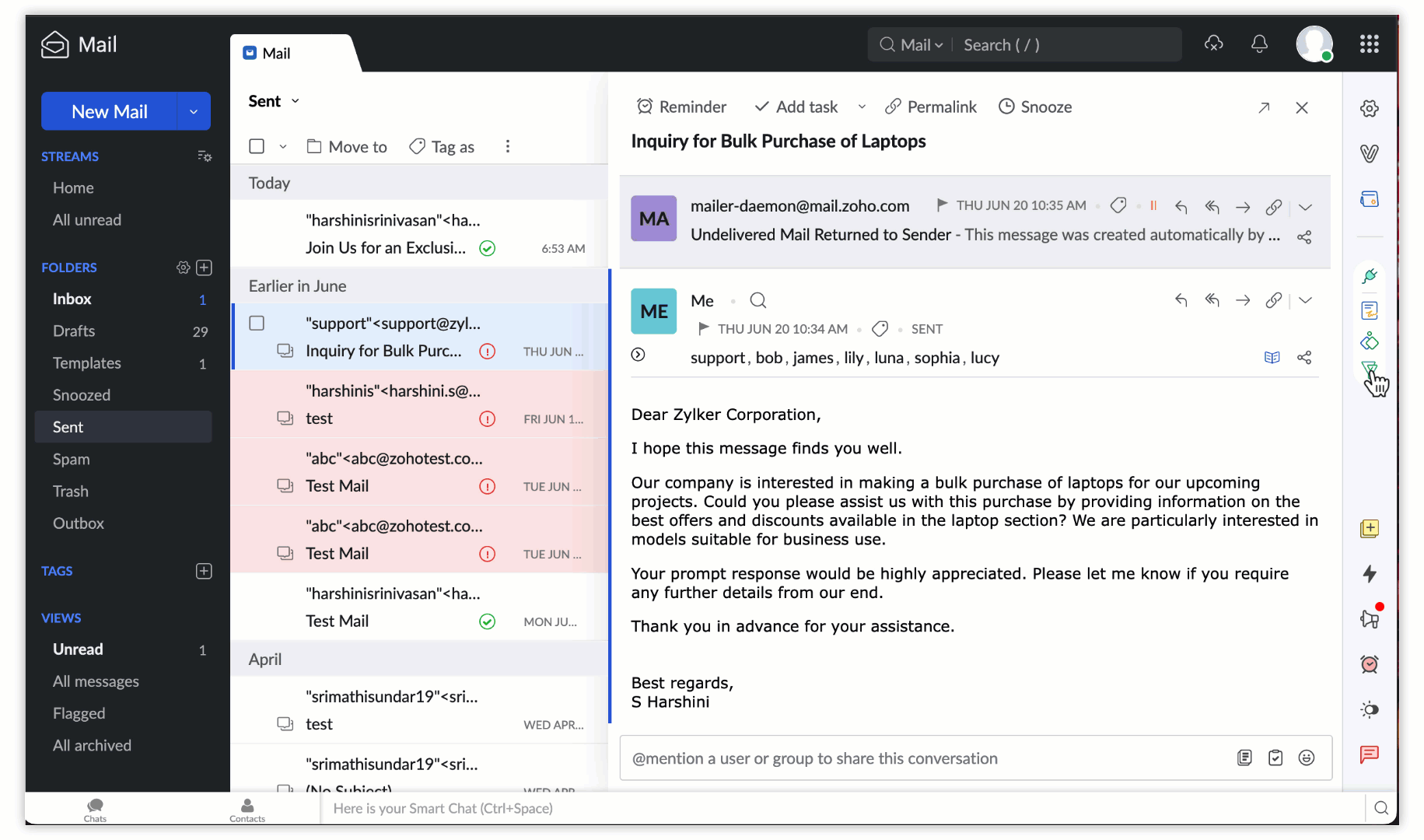Open the alarm reminders icon in sidebar
The image size is (1424, 840).
click(1370, 664)
